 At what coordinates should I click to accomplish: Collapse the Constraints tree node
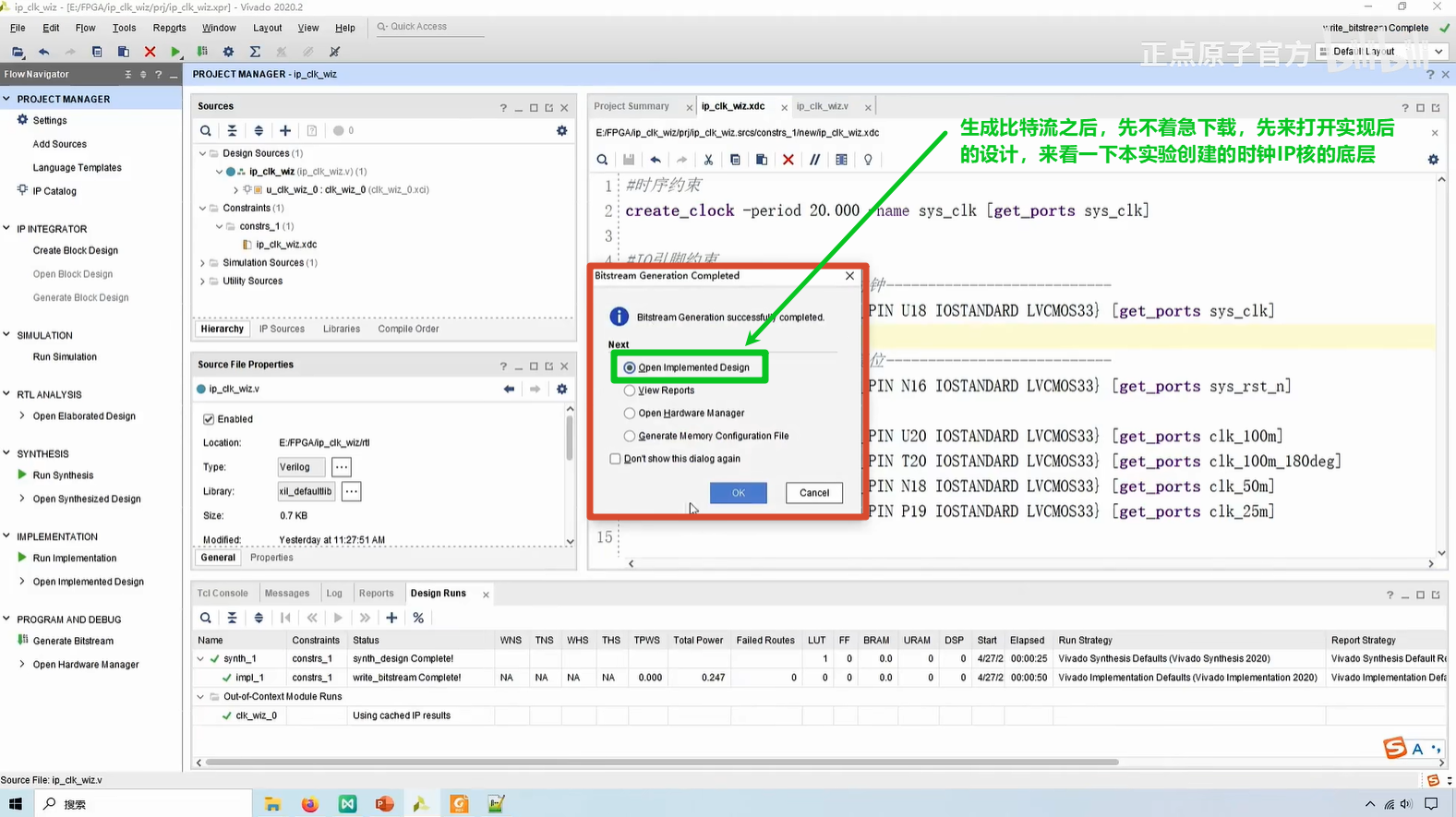click(x=203, y=209)
